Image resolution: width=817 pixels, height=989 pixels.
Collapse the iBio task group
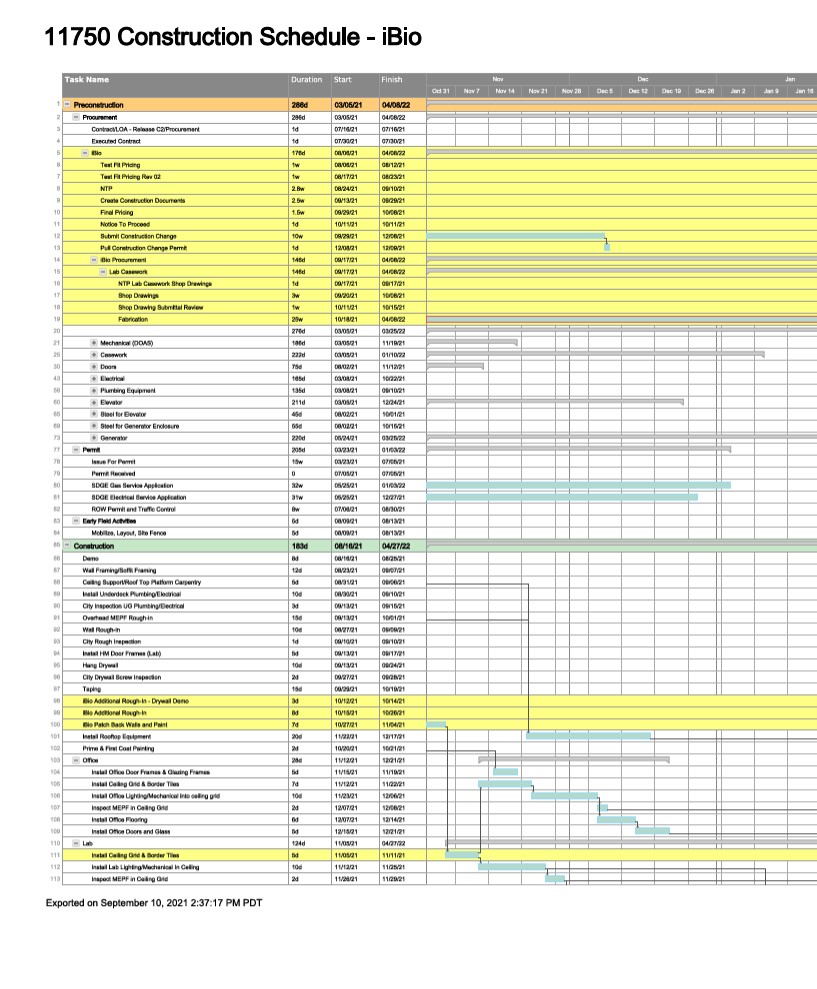[84, 152]
